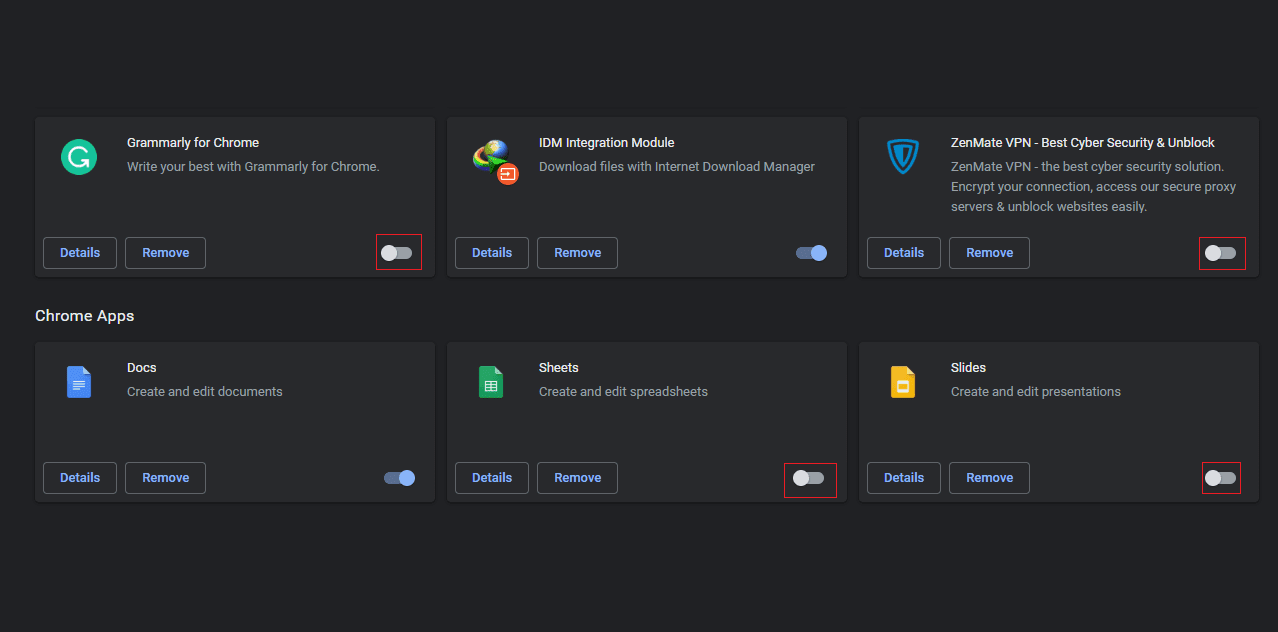The width and height of the screenshot is (1278, 632).
Task: Open Details for the Docs app
Action: coord(80,478)
